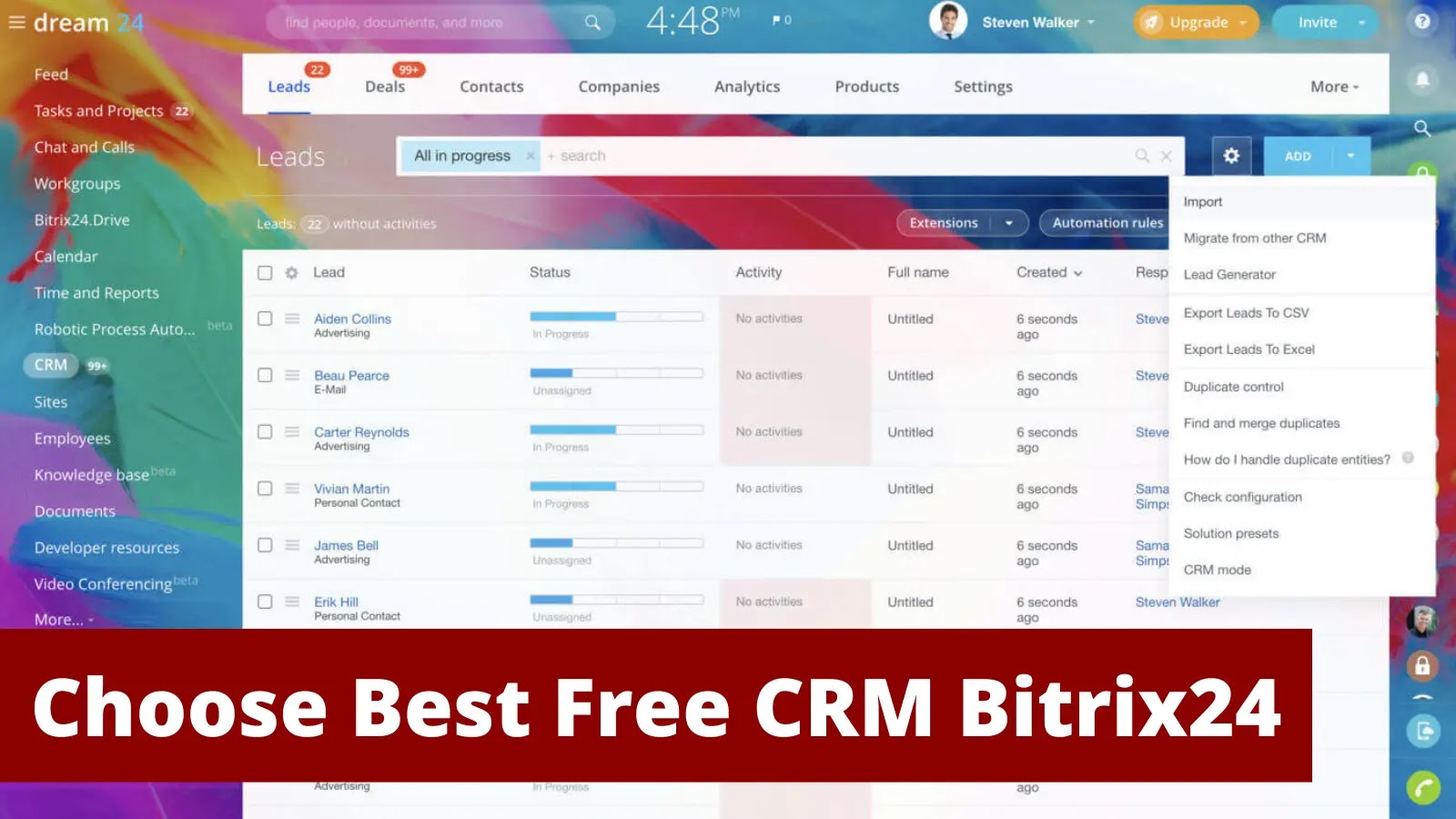
Task: Open the contact avatar in right sidebar
Action: tap(1422, 621)
